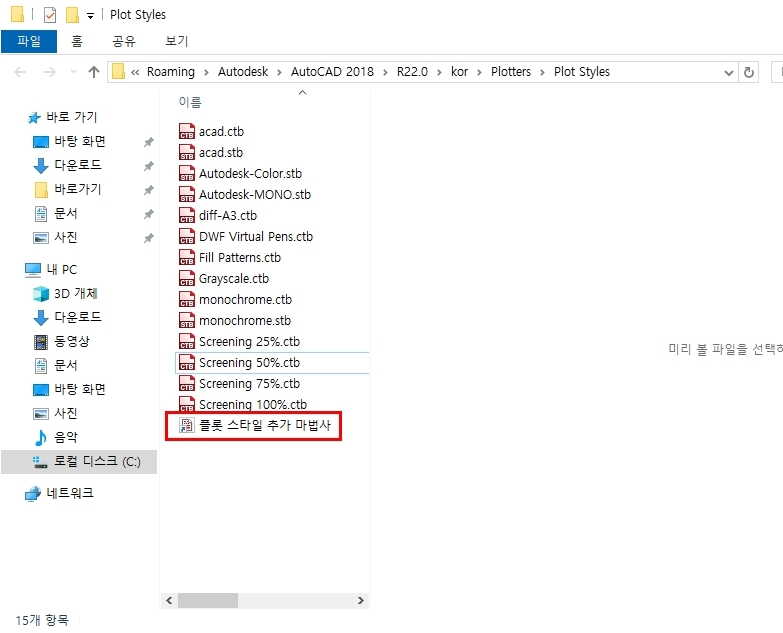Click the pin icon next to 사진

[148, 238]
